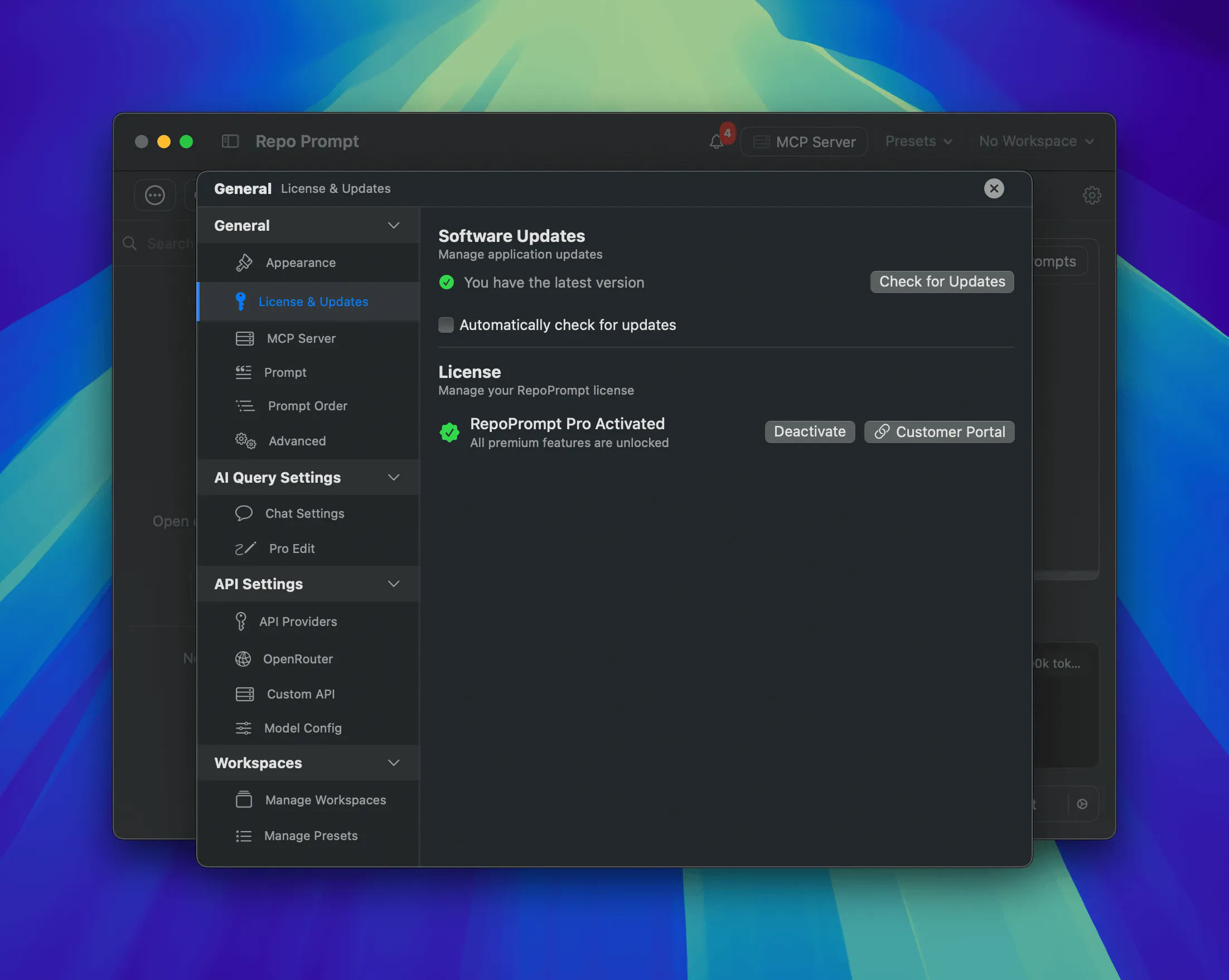Image resolution: width=1229 pixels, height=980 pixels.
Task: Click the speech bubble icon for Chat Settings
Action: [244, 513]
